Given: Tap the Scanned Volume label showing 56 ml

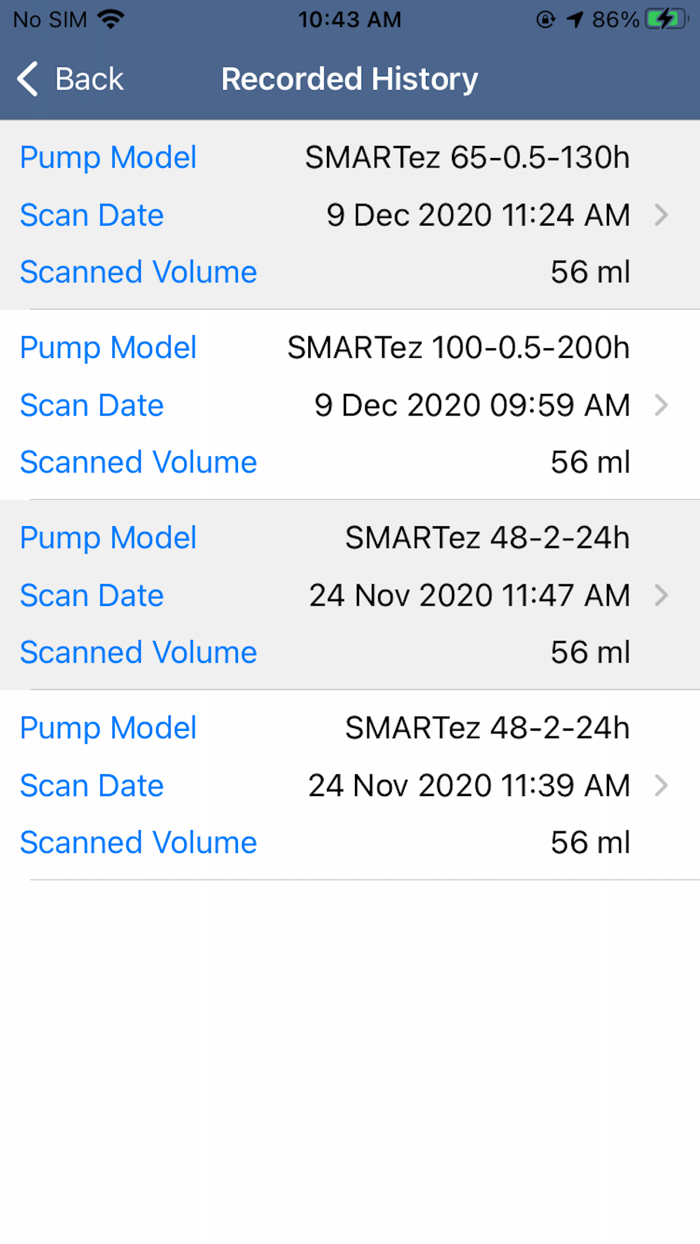Looking at the screenshot, I should (x=137, y=271).
